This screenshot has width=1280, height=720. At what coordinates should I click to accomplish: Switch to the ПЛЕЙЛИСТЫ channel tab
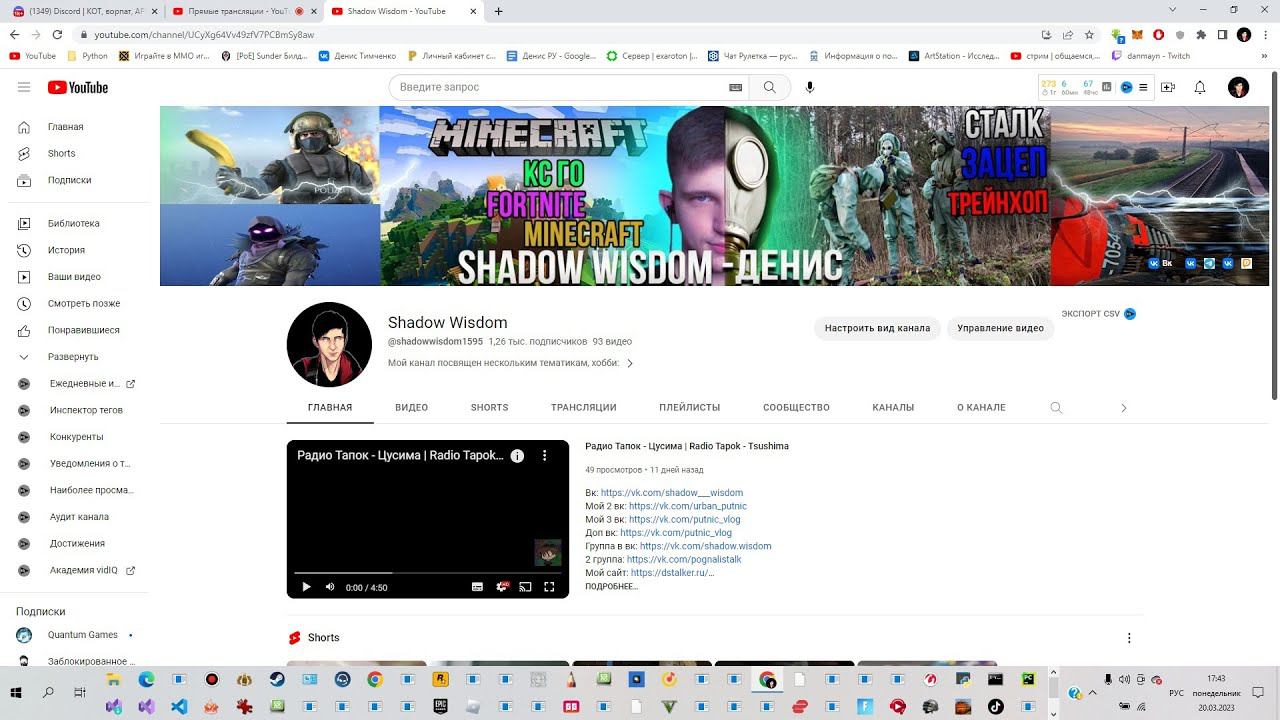tap(690, 407)
